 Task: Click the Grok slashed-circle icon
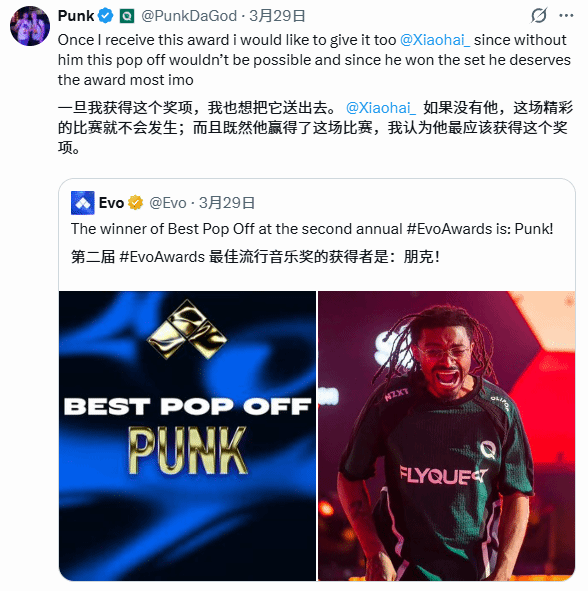click(539, 15)
